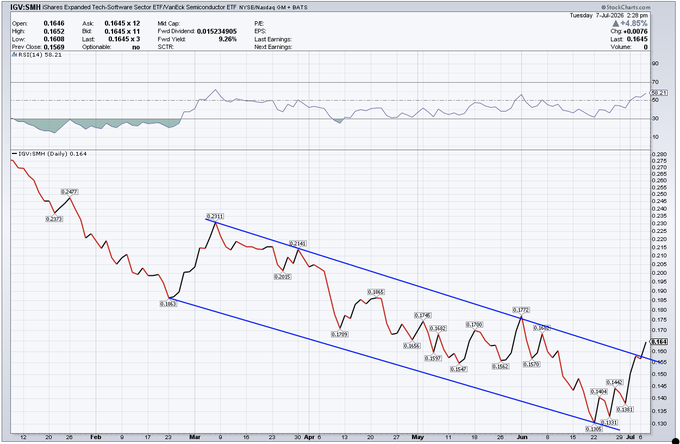Click the 0.2373 trough price label
The height and width of the screenshot is (444, 680).
[54, 219]
